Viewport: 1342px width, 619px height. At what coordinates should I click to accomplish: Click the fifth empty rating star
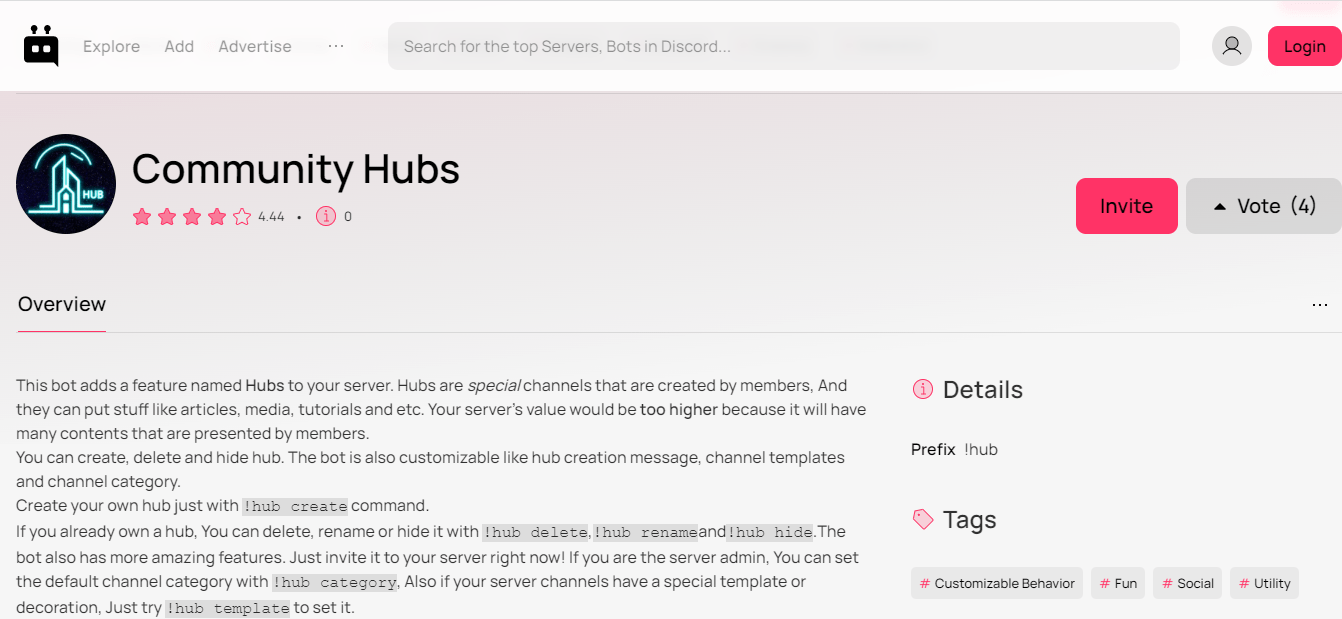click(x=242, y=217)
